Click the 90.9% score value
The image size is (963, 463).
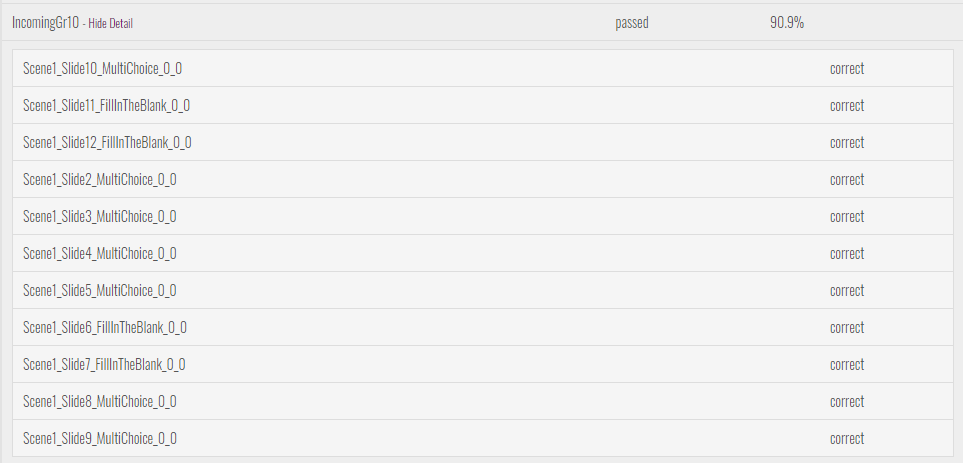(x=787, y=23)
